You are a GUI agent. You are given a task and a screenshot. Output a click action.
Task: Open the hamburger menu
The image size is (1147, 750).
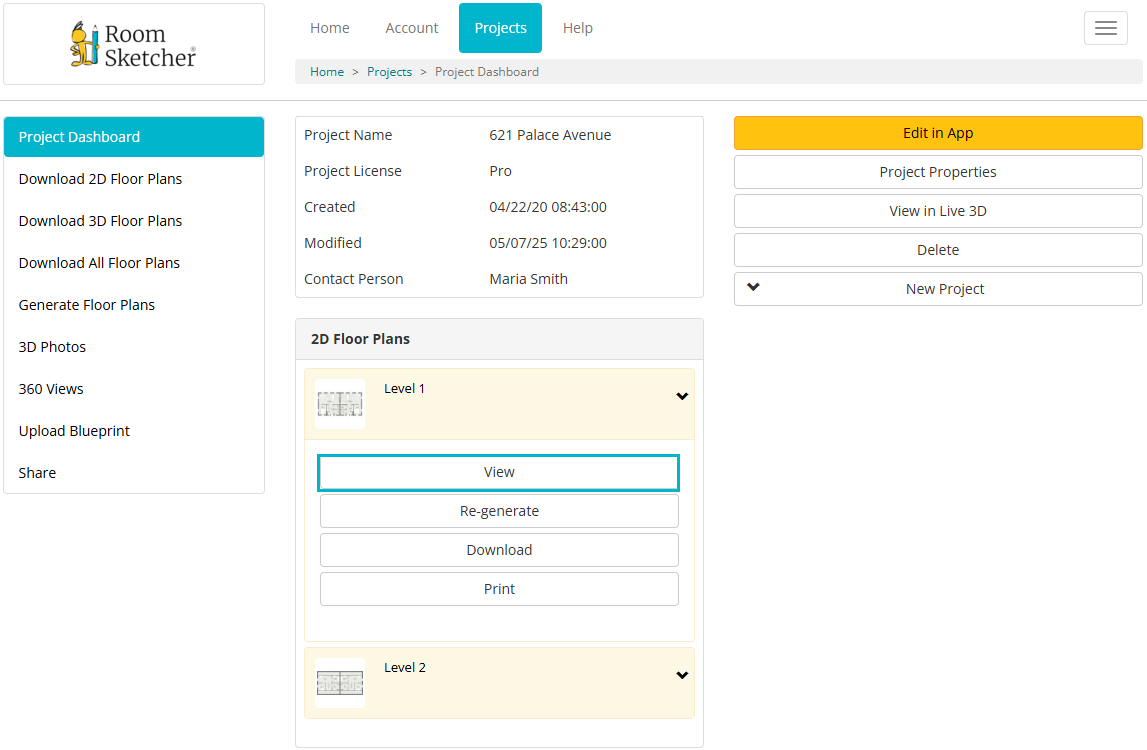[x=1105, y=28]
